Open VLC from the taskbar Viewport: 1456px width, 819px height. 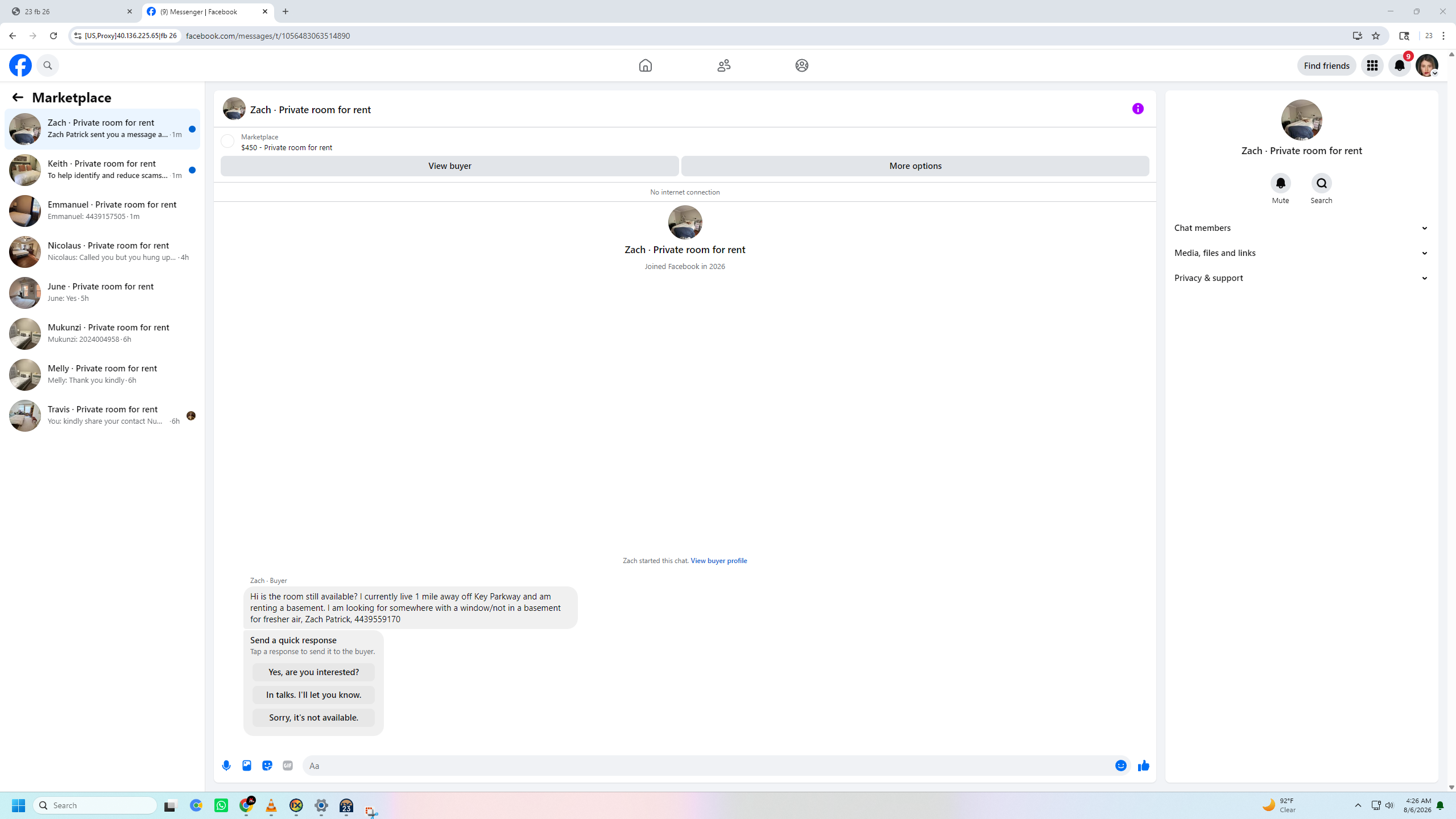(271, 805)
